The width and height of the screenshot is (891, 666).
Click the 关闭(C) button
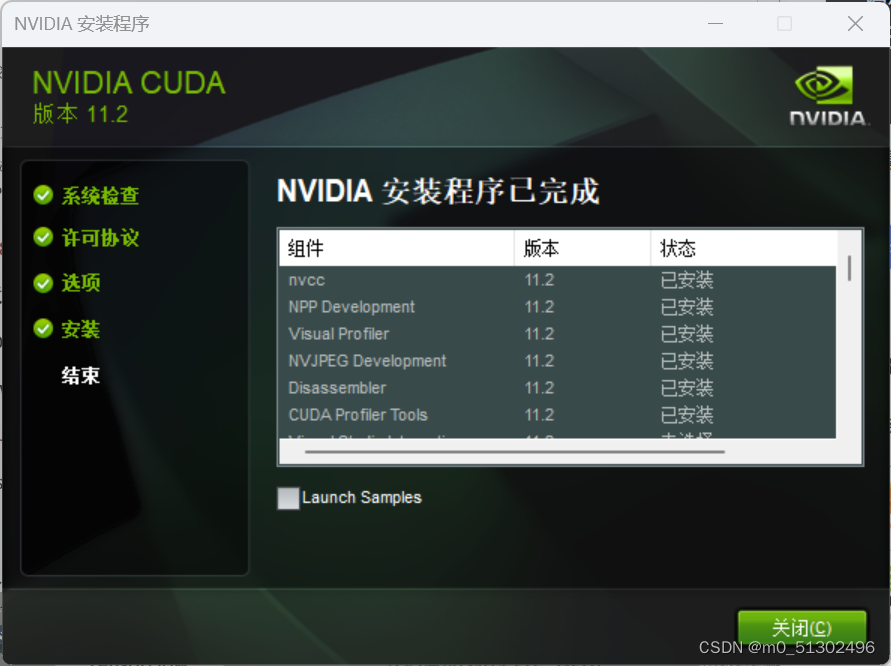[x=802, y=628]
